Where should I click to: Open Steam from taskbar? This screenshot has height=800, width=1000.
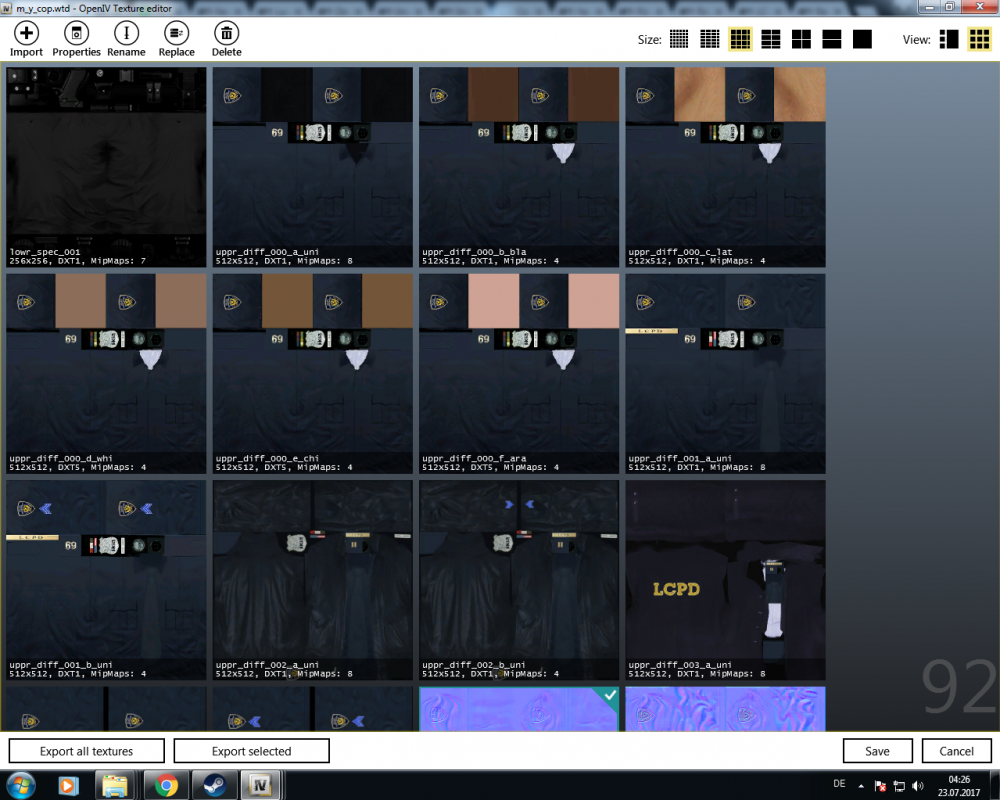(214, 785)
